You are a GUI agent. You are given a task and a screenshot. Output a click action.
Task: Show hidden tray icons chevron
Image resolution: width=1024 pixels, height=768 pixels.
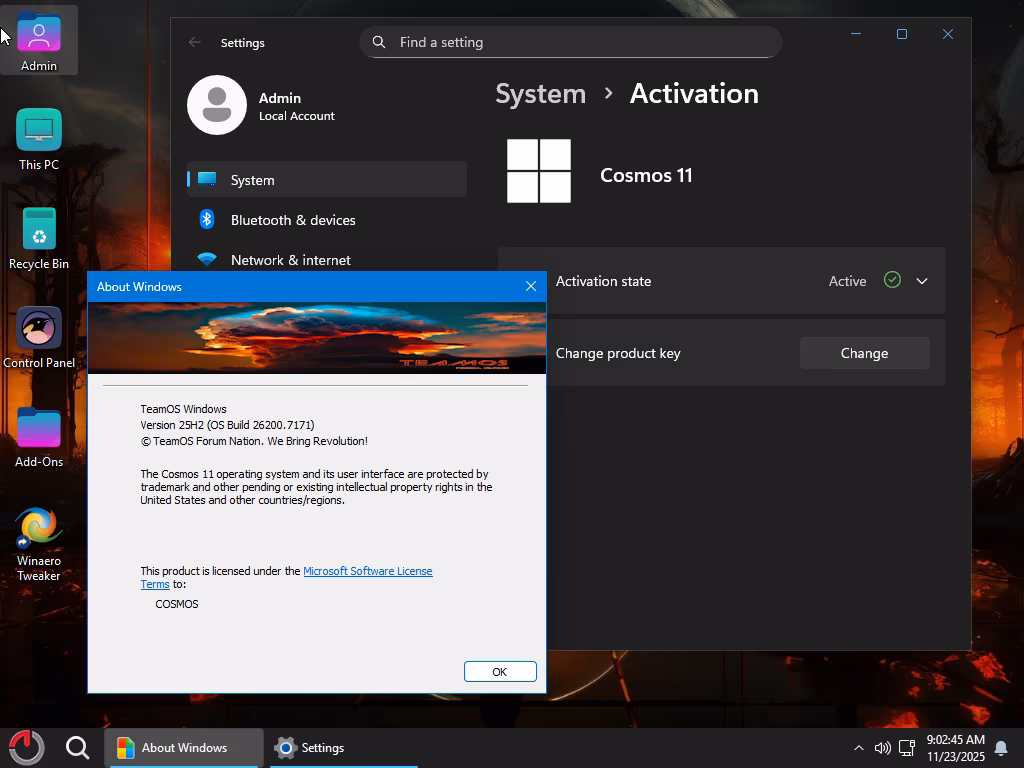pos(858,748)
